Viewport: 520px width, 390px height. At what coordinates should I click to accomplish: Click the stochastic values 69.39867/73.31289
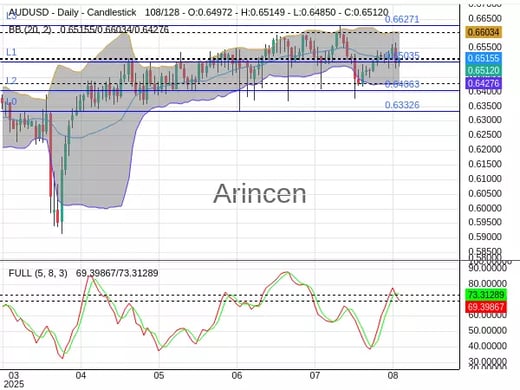(x=117, y=273)
